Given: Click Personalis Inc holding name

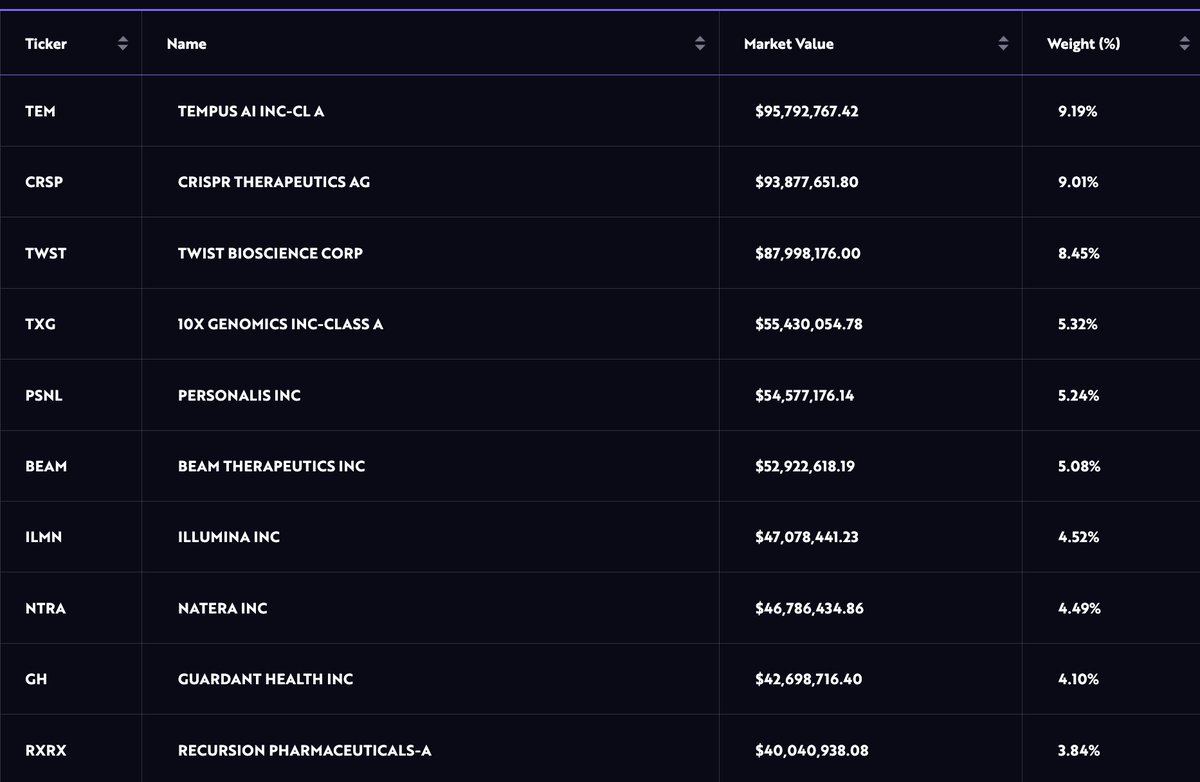Looking at the screenshot, I should coord(239,395).
